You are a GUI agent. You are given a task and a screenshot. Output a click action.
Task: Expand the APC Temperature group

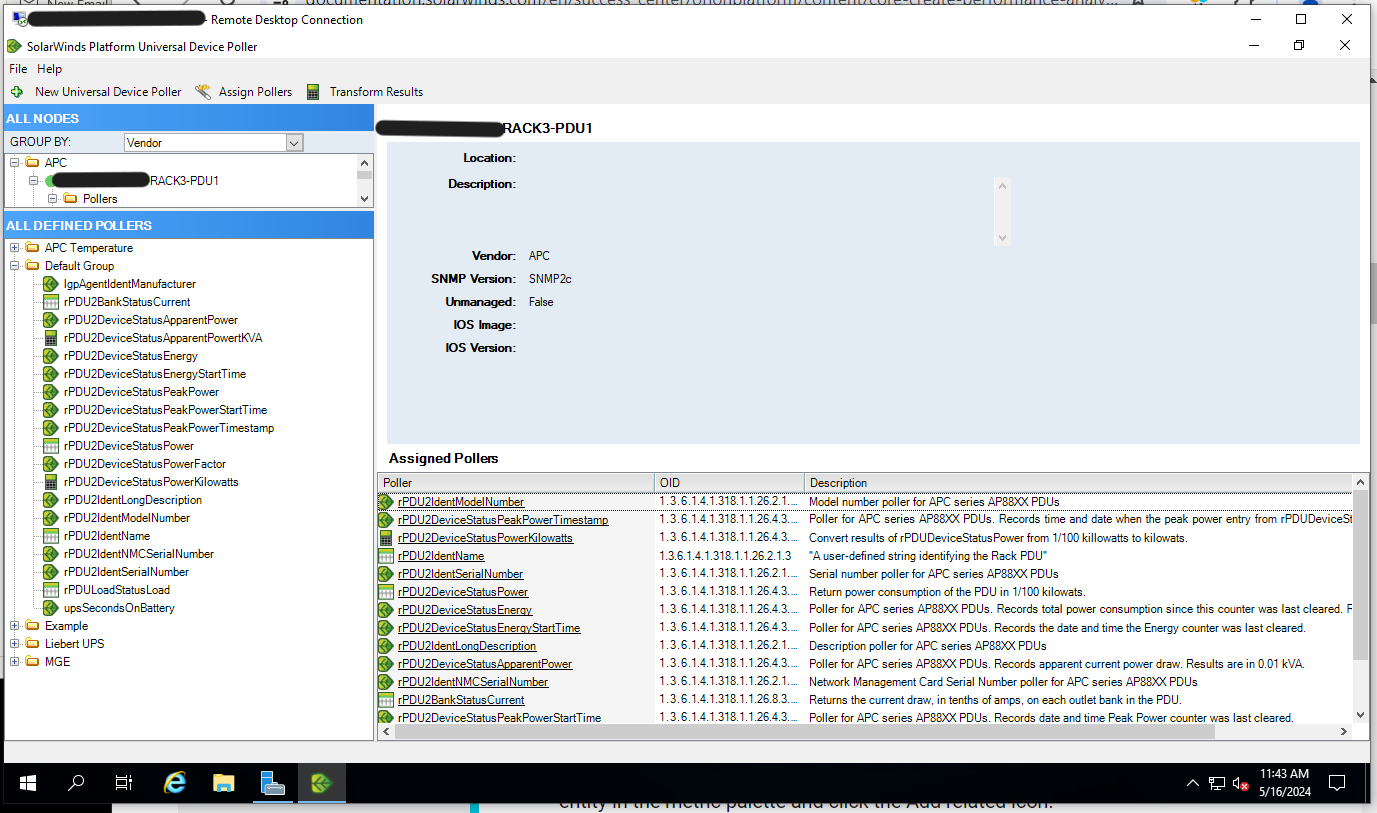point(15,248)
